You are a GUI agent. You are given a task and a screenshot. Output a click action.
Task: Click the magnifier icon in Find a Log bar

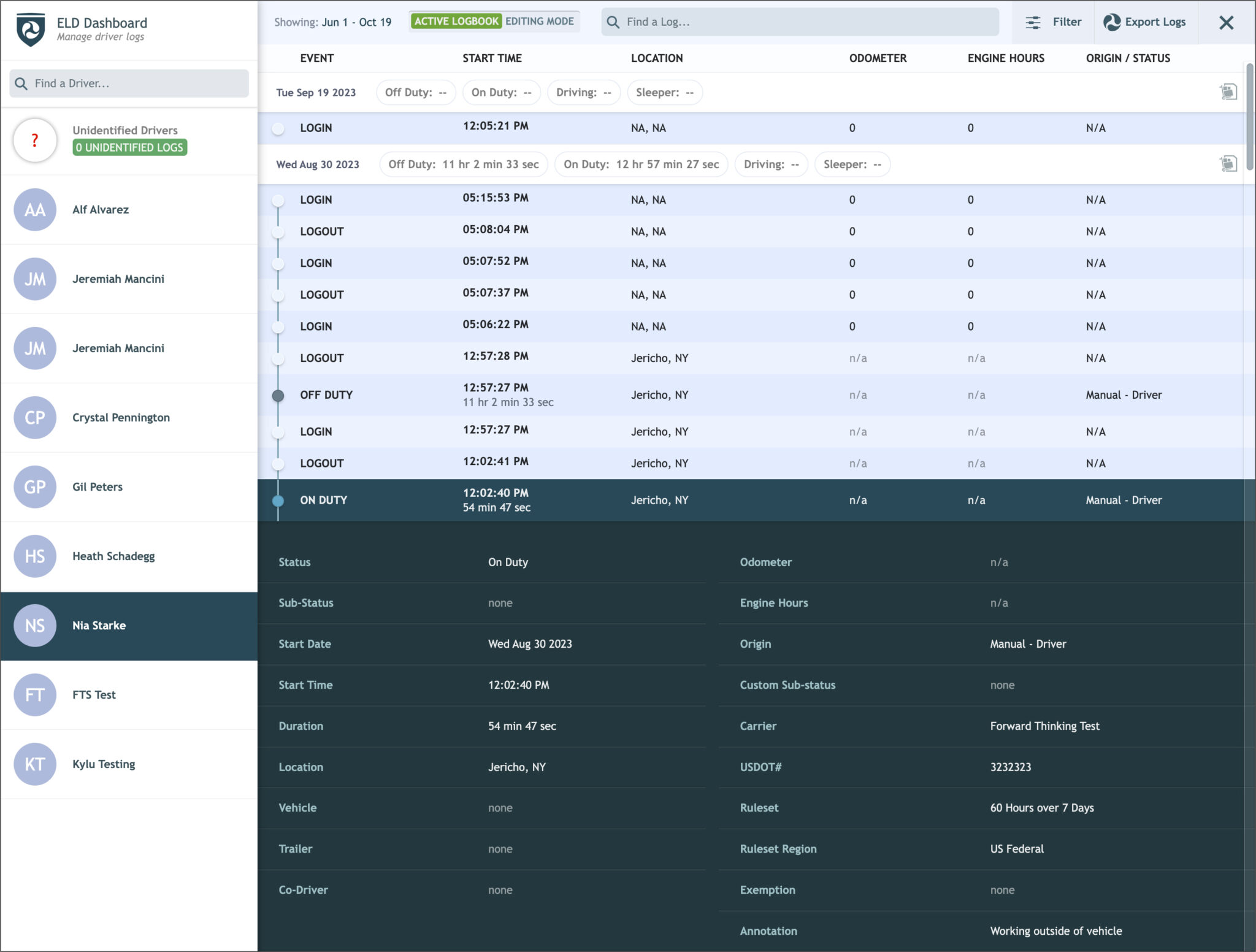coord(614,21)
